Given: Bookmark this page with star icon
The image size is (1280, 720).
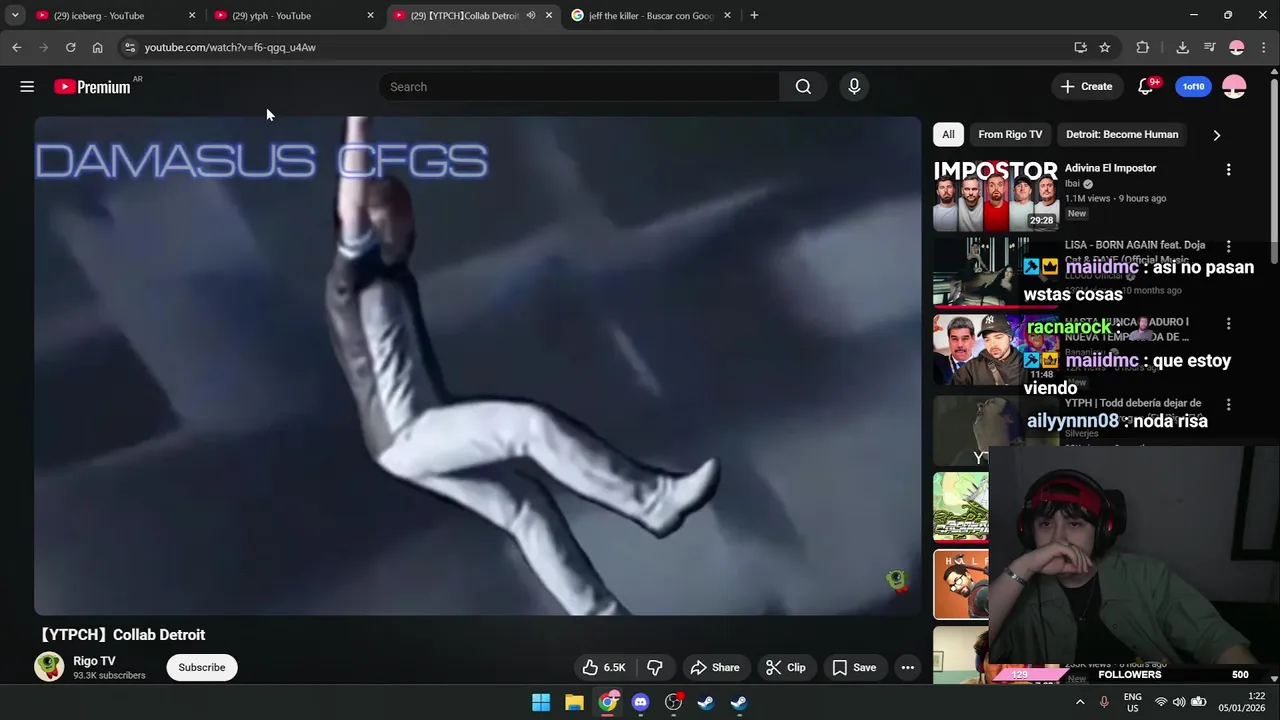Looking at the screenshot, I should click(1105, 47).
